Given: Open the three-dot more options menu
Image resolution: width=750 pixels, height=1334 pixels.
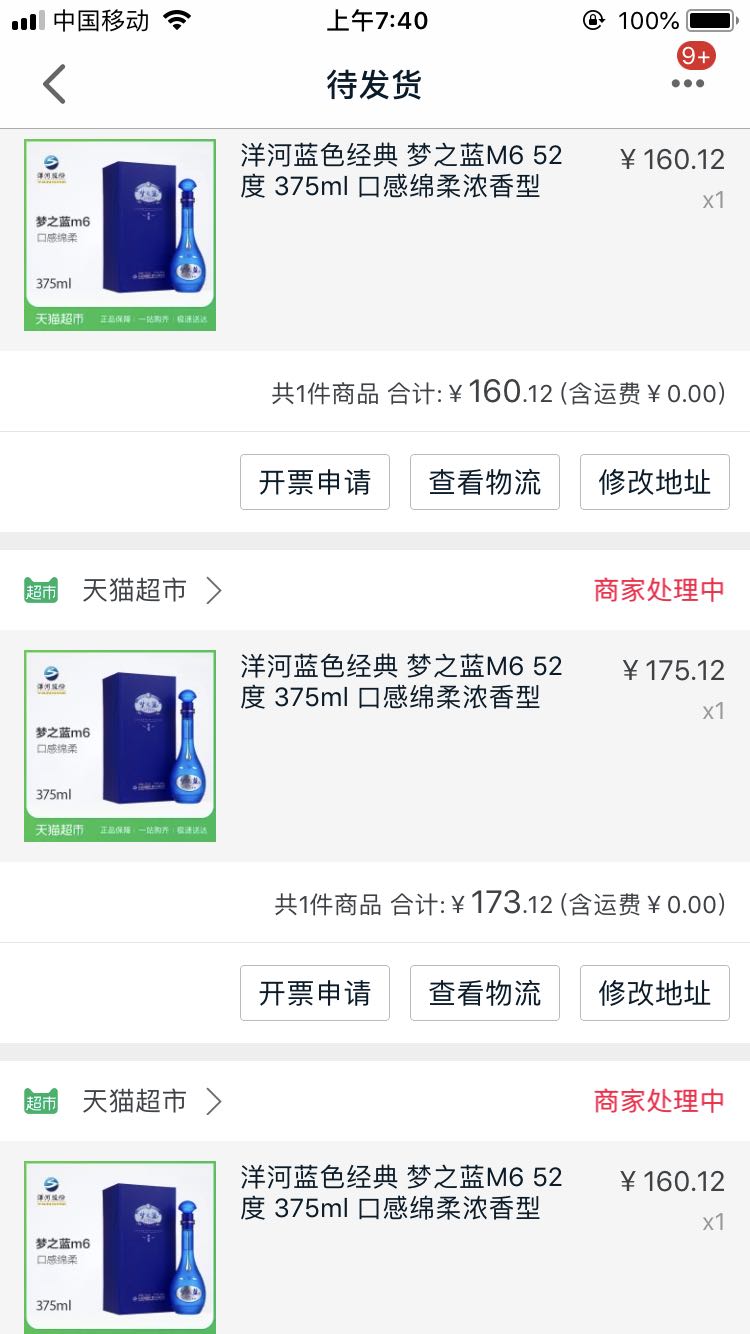Looking at the screenshot, I should tap(688, 84).
